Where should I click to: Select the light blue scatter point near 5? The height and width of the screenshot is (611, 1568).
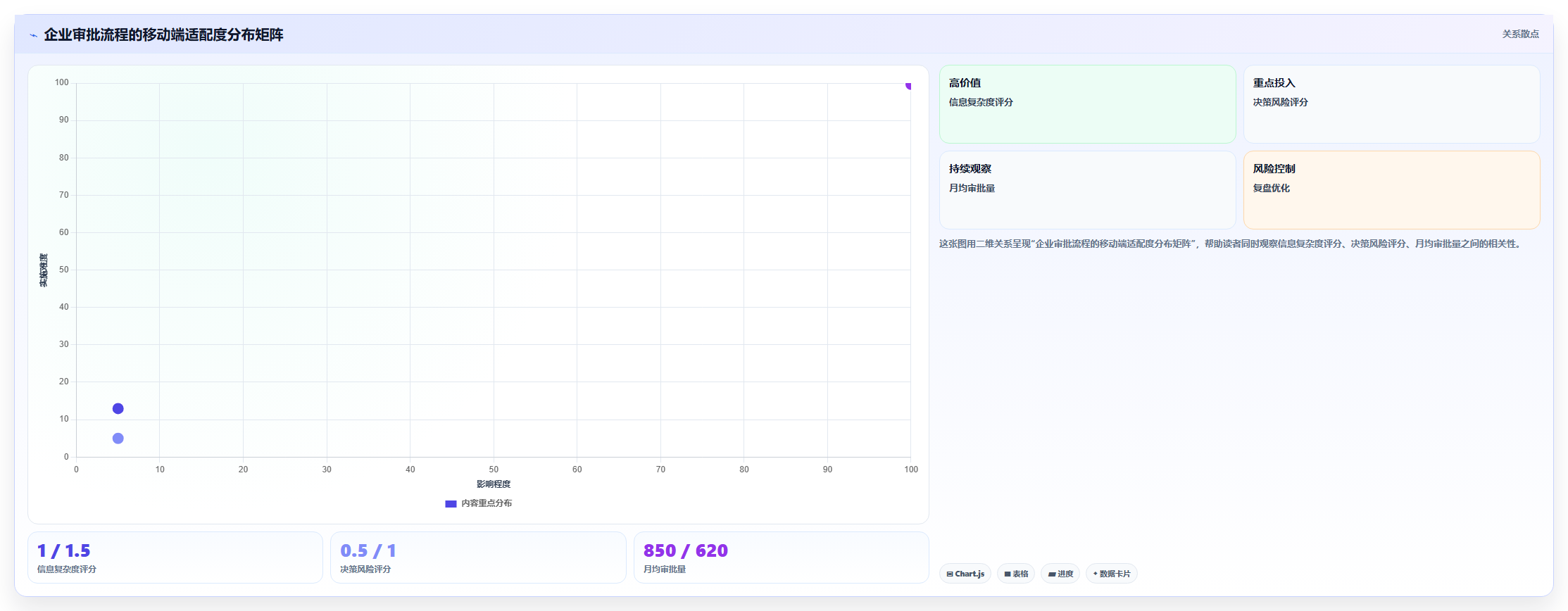pos(118,439)
